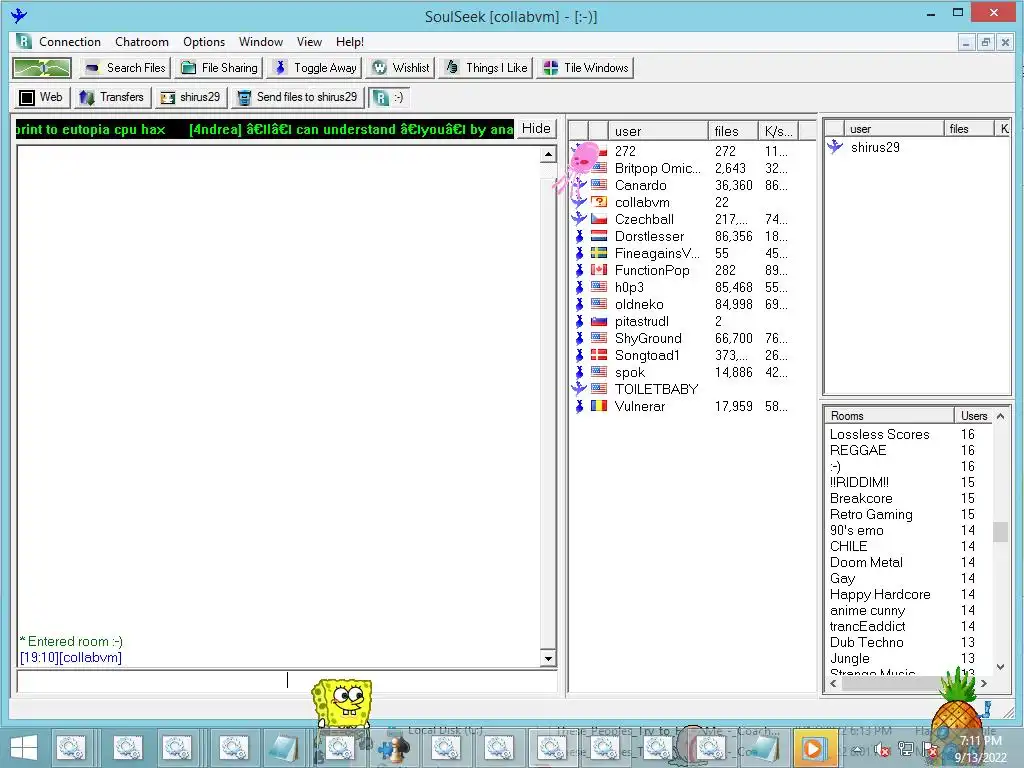Open Things I Like
The height and width of the screenshot is (768, 1024).
click(487, 67)
